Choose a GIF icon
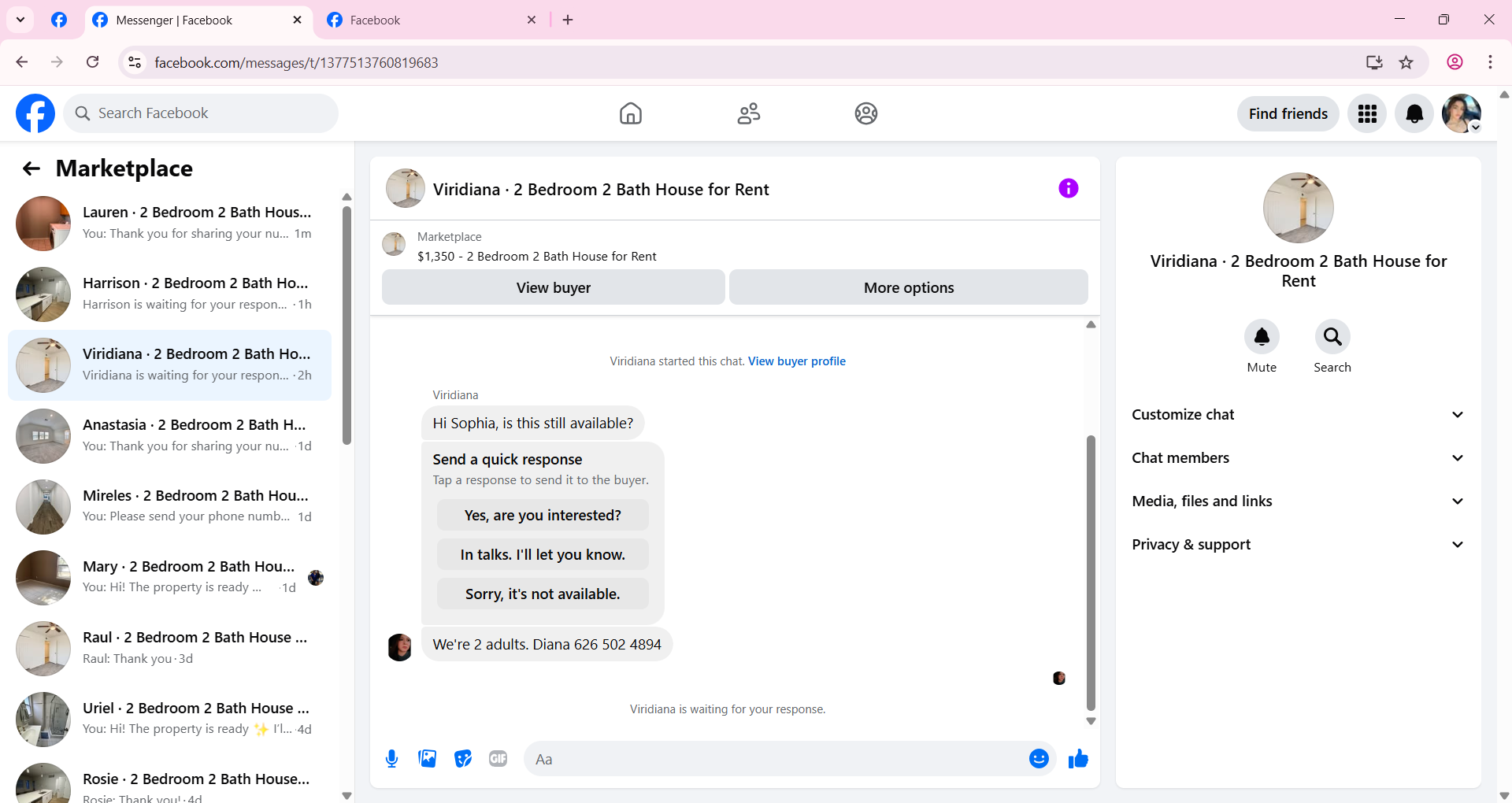The image size is (1512, 803). (498, 759)
